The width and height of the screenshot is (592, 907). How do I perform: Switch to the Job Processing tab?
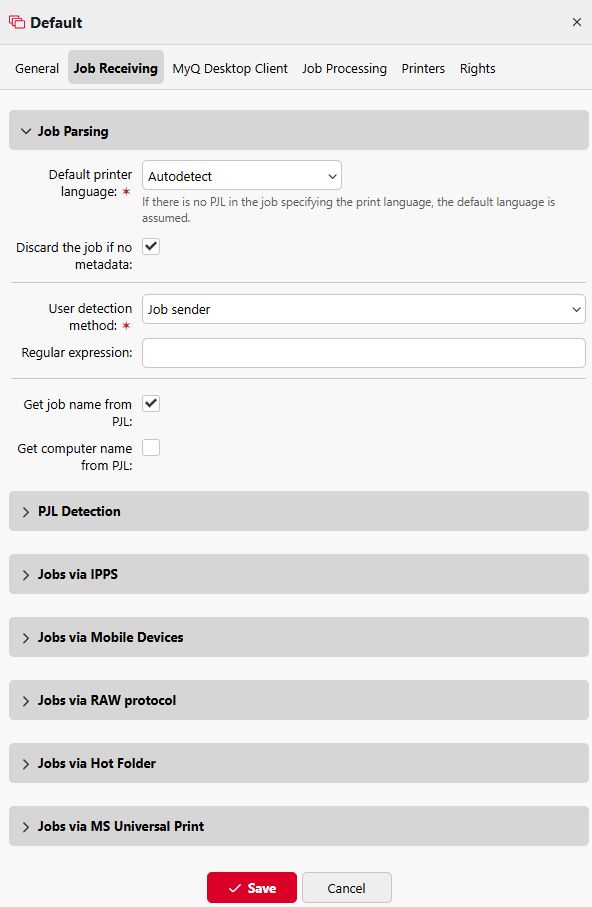coord(344,68)
